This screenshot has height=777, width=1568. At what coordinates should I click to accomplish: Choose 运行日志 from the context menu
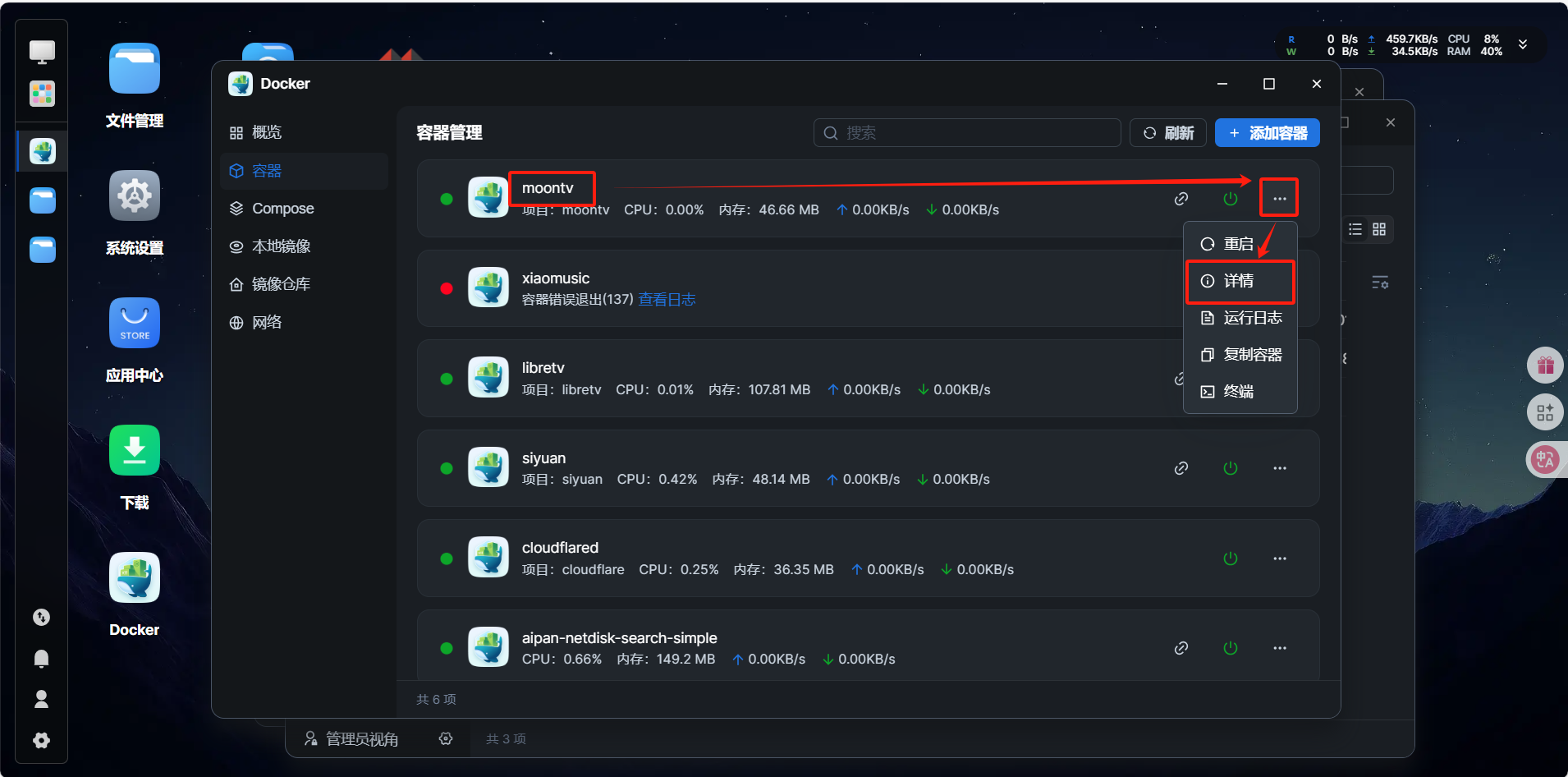1240,318
